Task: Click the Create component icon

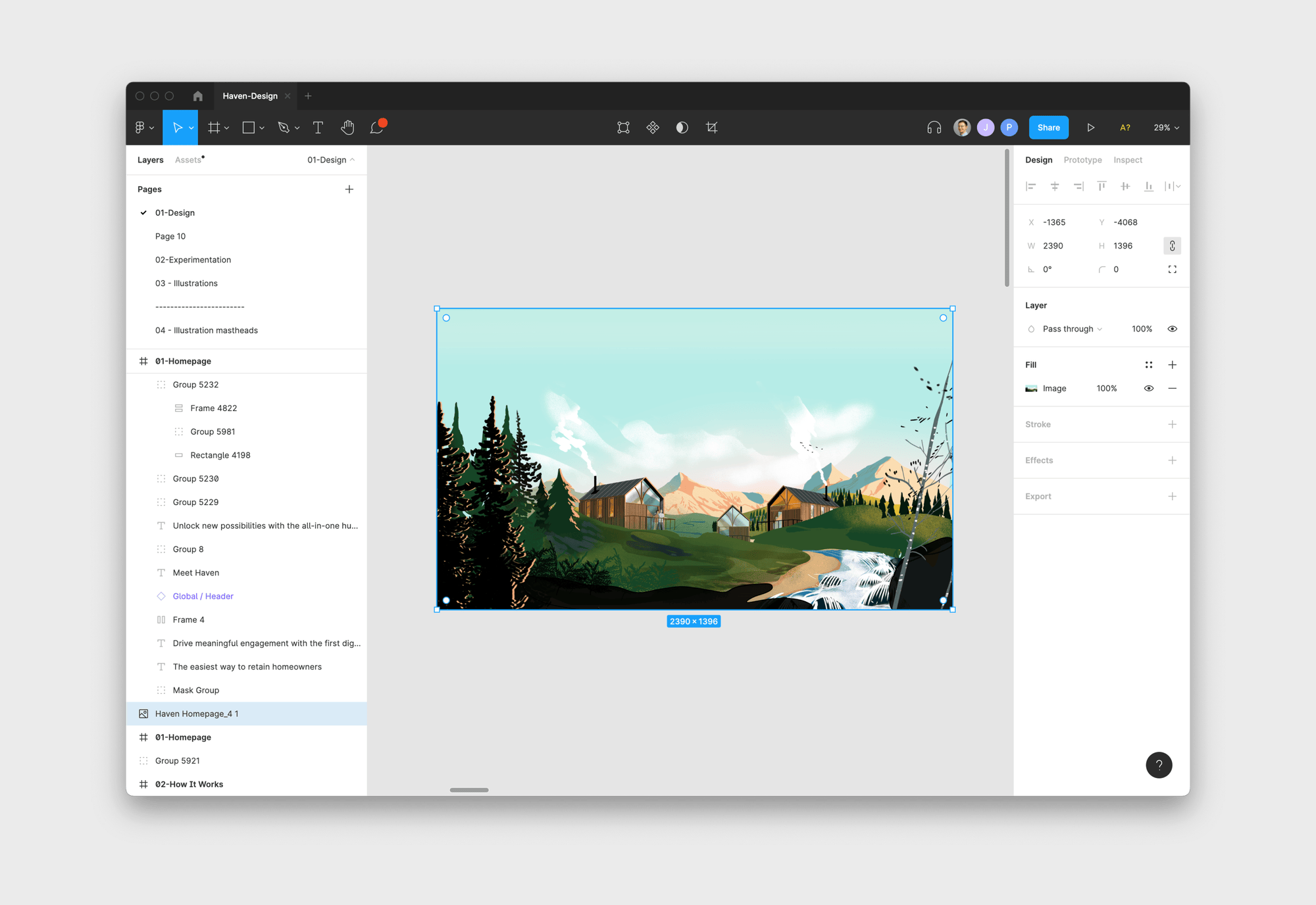Action: (653, 128)
